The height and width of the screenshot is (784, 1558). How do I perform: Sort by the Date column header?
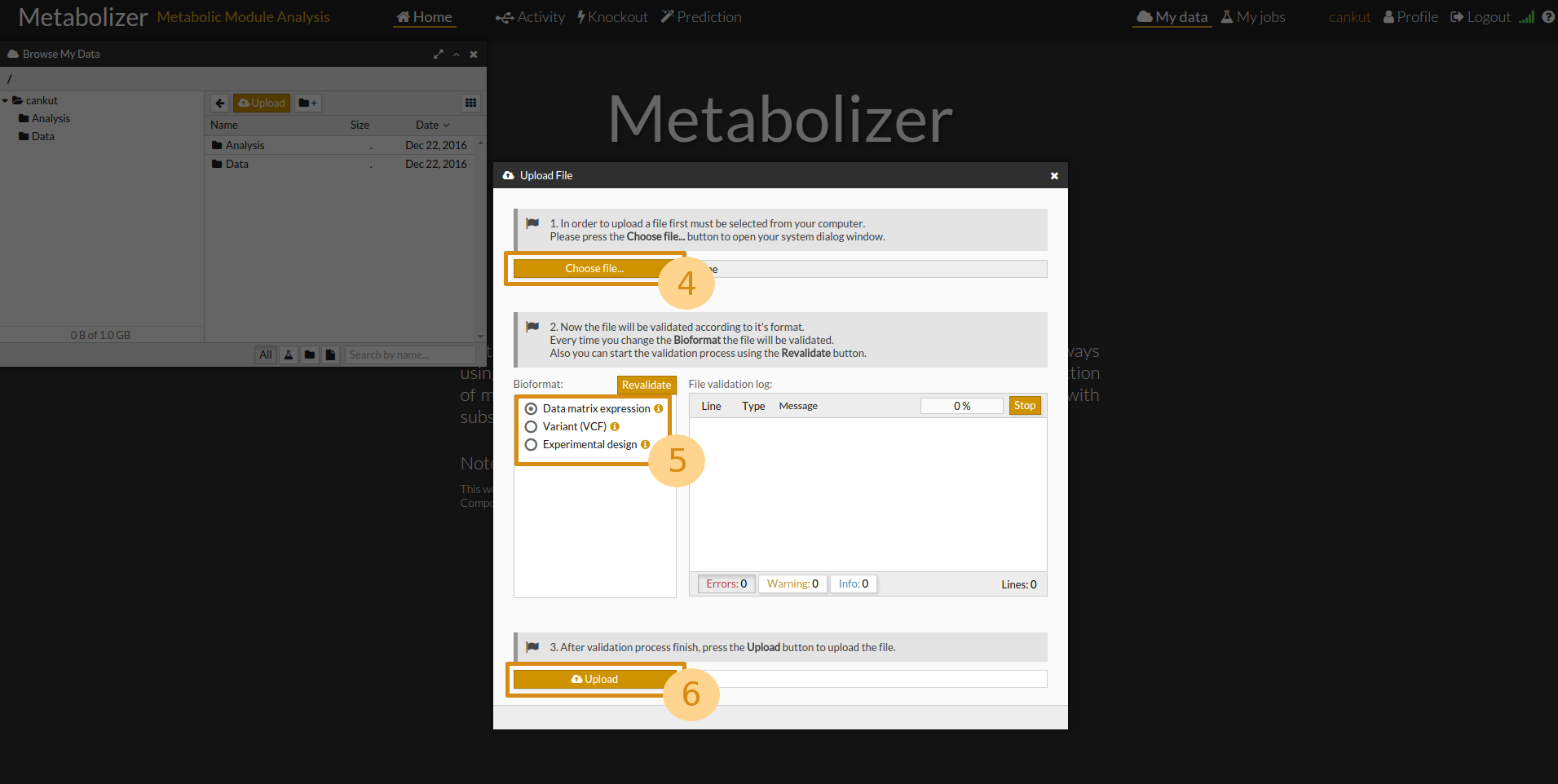tap(431, 125)
